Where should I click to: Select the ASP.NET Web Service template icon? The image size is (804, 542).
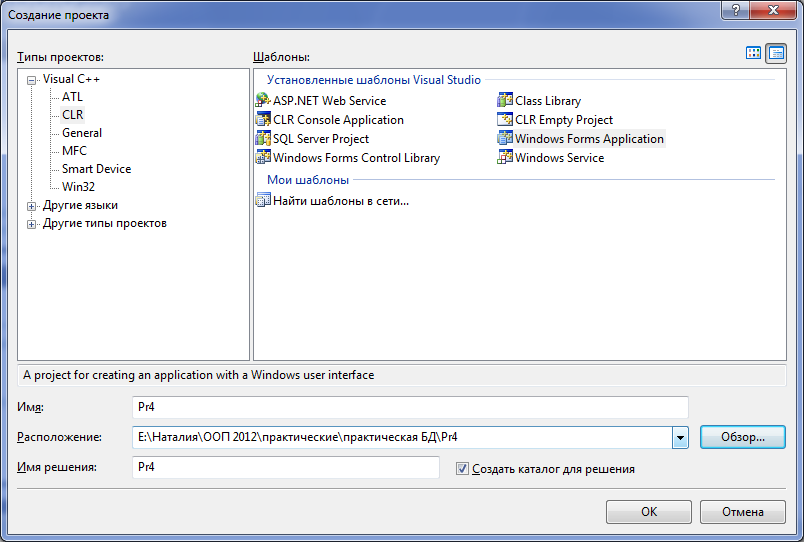click(263, 100)
